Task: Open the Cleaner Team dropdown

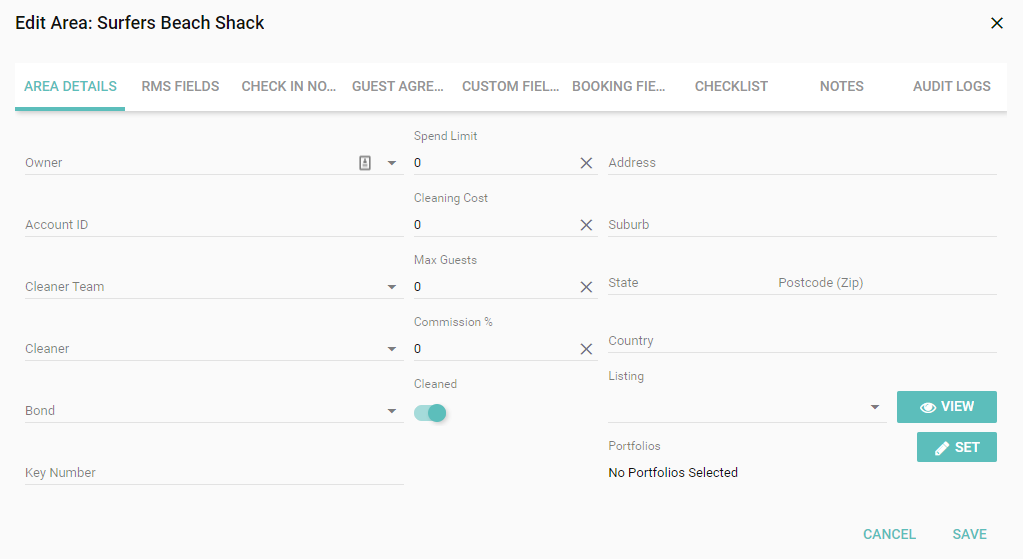Action: point(391,287)
